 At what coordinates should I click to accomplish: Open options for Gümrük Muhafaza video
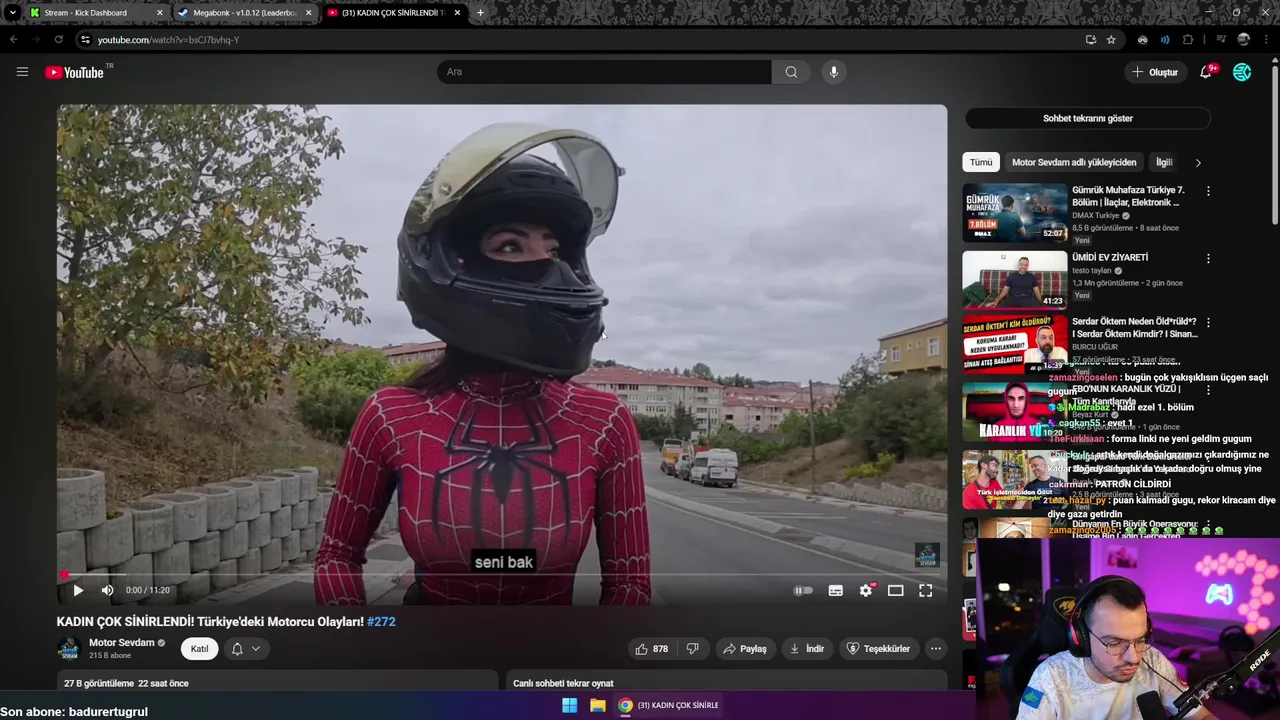click(1208, 191)
